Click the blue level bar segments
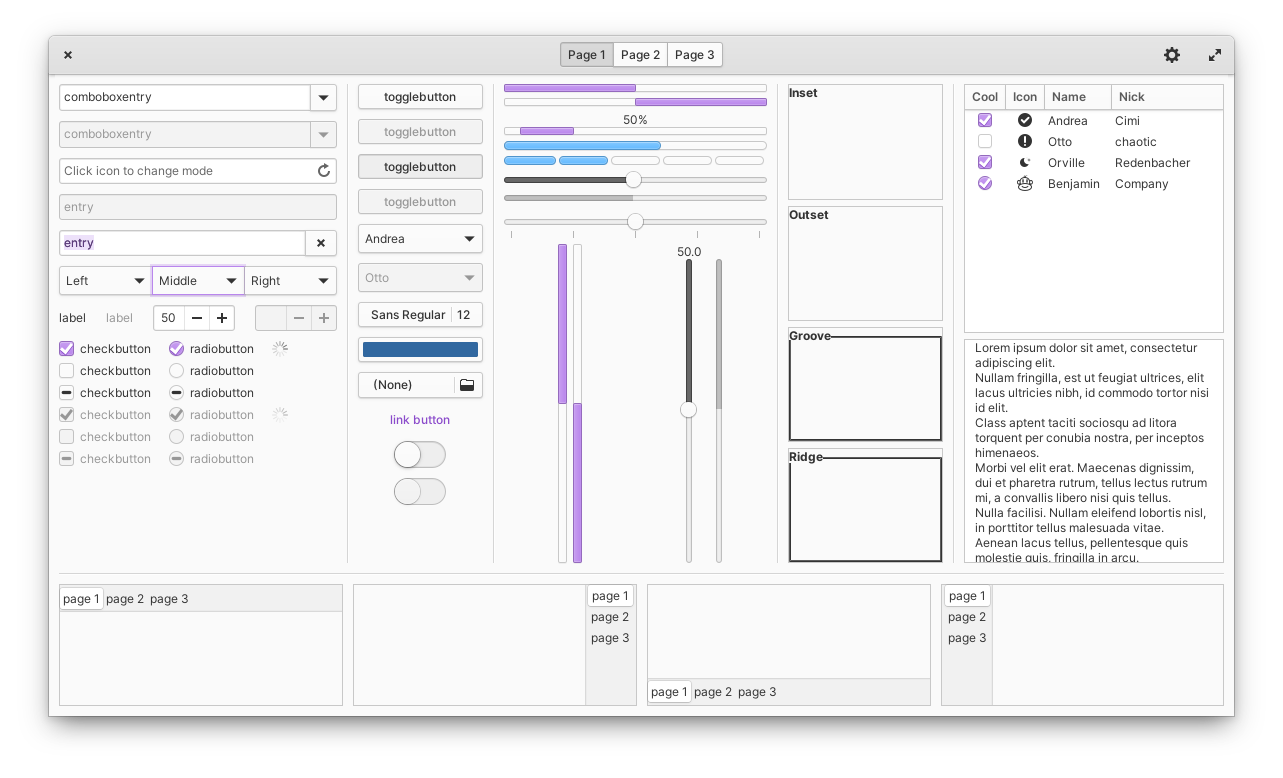This screenshot has width=1283, height=778. 635,160
